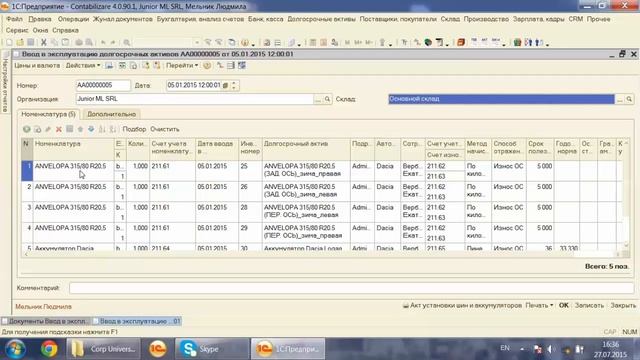Move row up with the up arrow icon
640x360 pixels.
click(80, 129)
